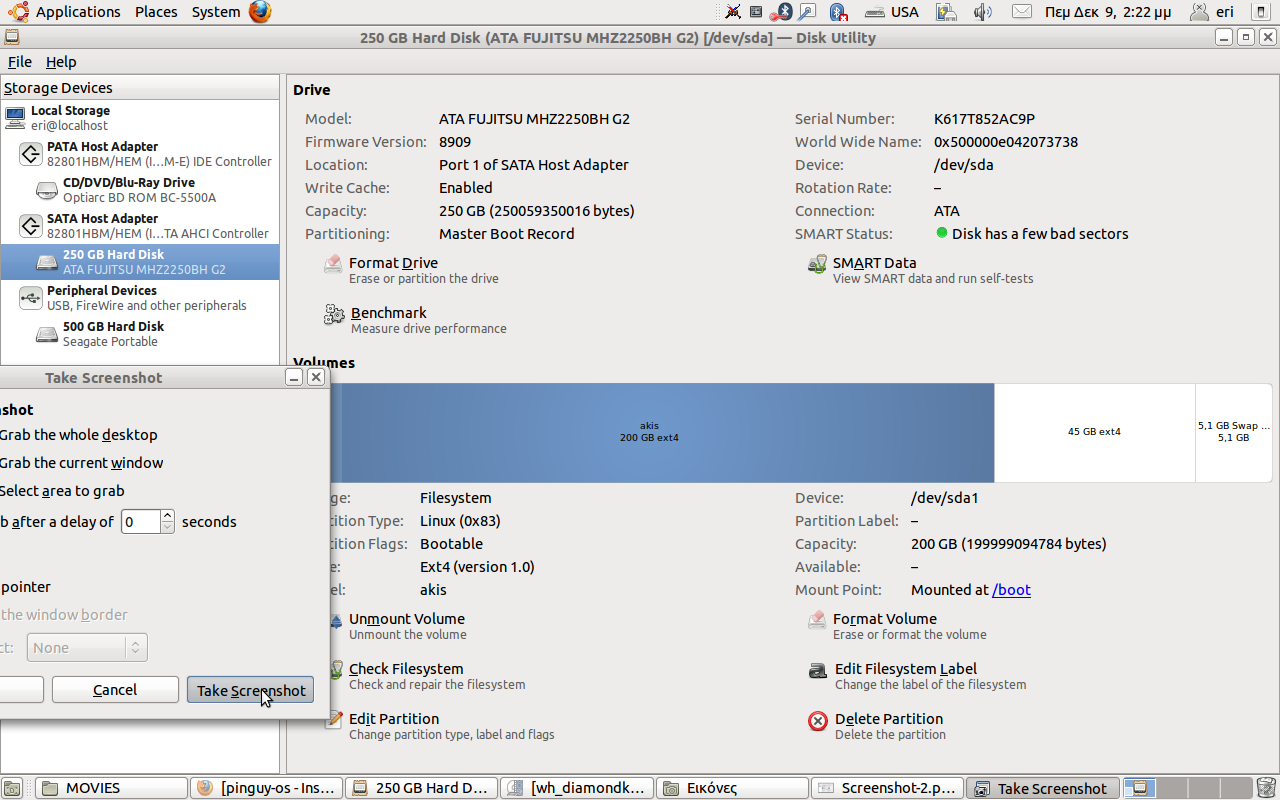
Task: Launch Firefox from the top panel
Action: 260,12
